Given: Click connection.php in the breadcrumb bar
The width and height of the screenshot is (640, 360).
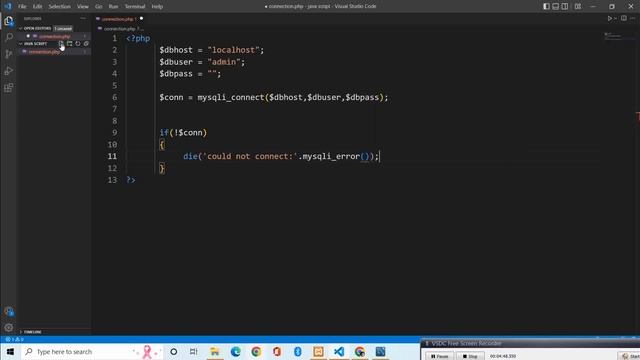Looking at the screenshot, I should pyautogui.click(x=119, y=29).
